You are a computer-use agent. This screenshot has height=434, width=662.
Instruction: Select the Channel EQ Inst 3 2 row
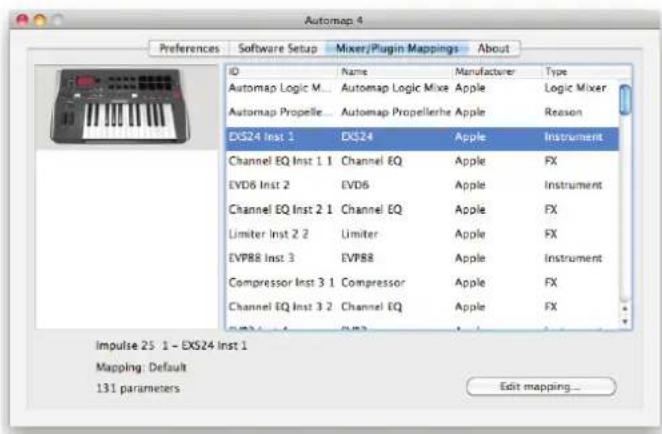coord(422,307)
